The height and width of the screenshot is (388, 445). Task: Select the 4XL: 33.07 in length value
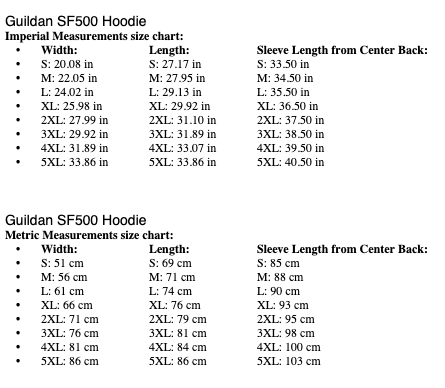[x=182, y=148]
